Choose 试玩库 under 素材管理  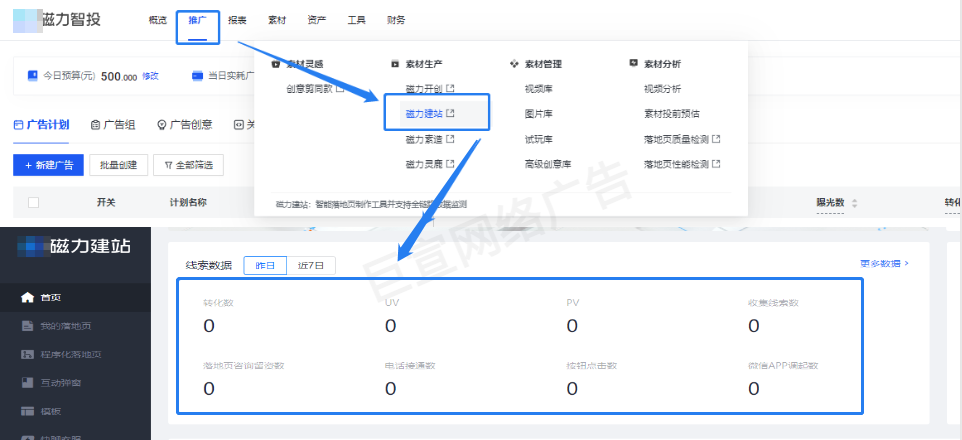click(539, 139)
